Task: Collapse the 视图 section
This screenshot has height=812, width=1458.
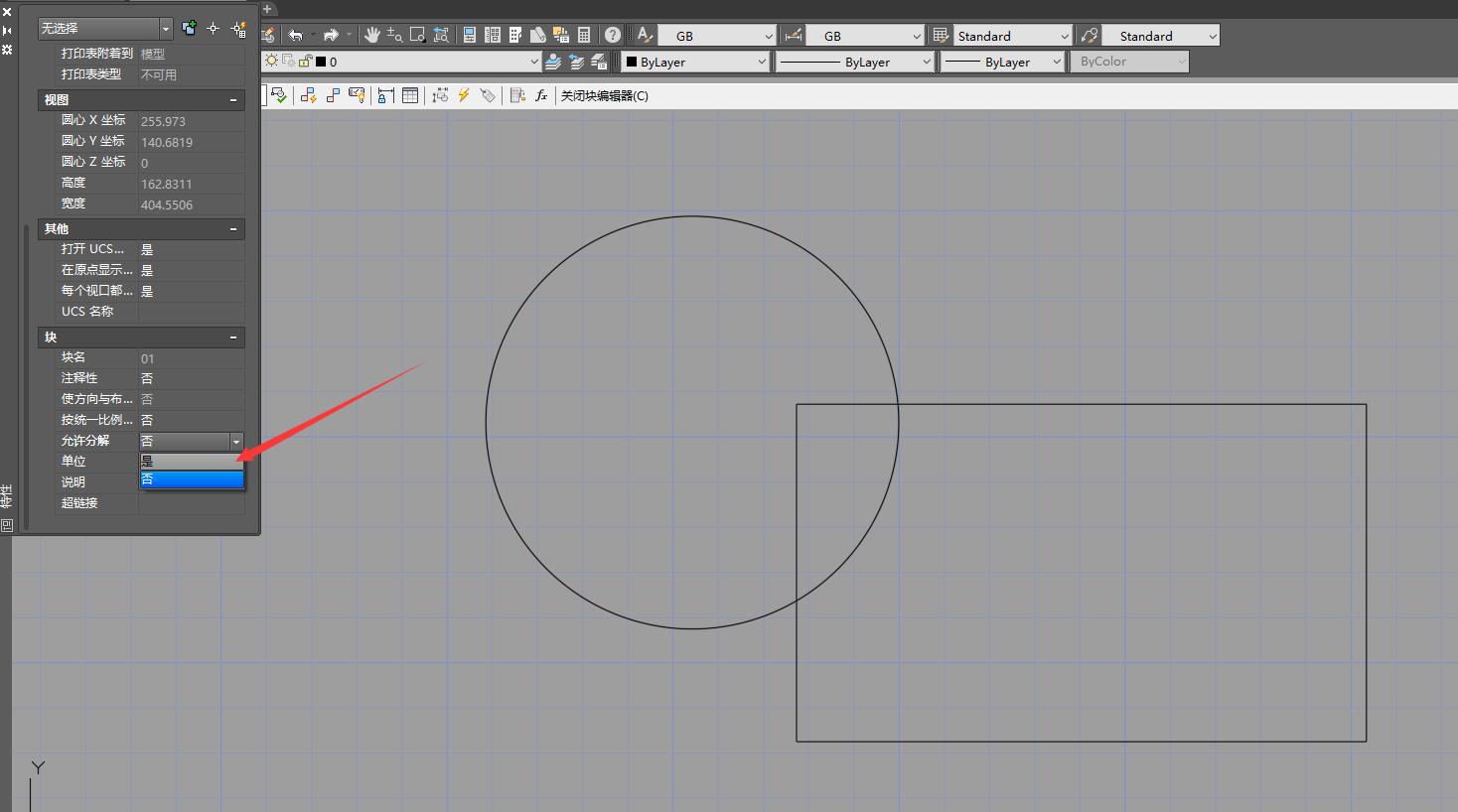Action: point(233,100)
